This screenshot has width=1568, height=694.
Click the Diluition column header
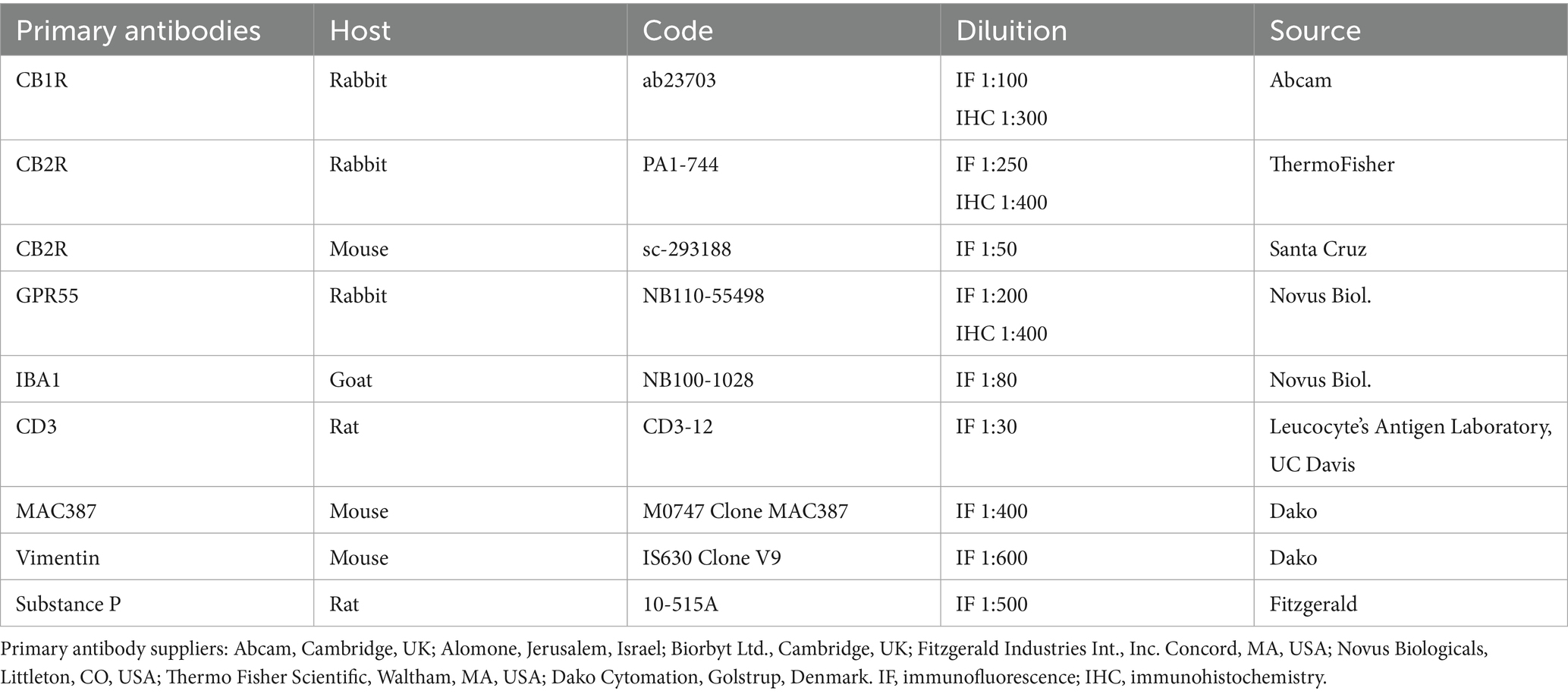tap(1011, 30)
